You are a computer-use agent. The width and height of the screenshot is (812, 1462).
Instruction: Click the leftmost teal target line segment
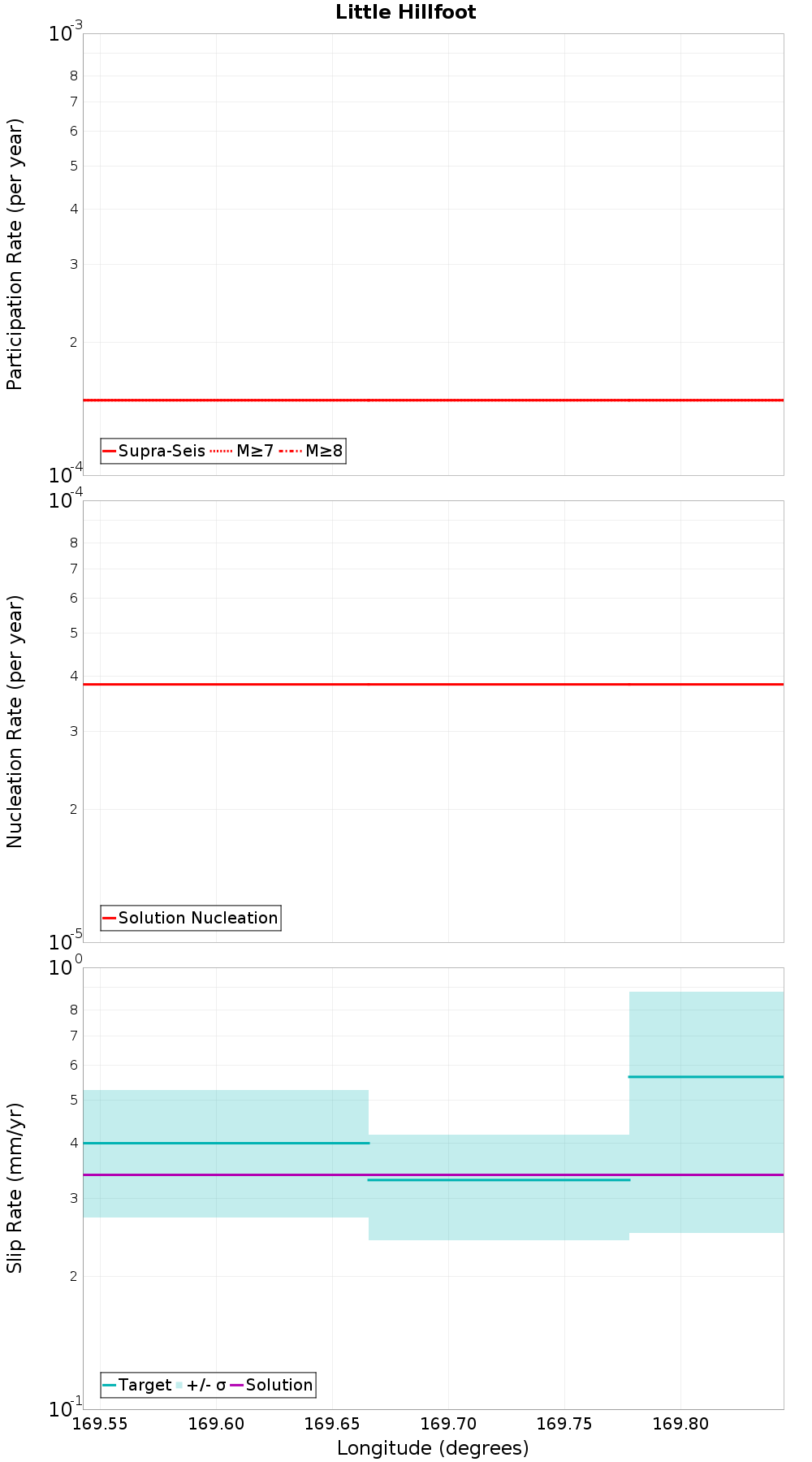pyautogui.click(x=226, y=1143)
